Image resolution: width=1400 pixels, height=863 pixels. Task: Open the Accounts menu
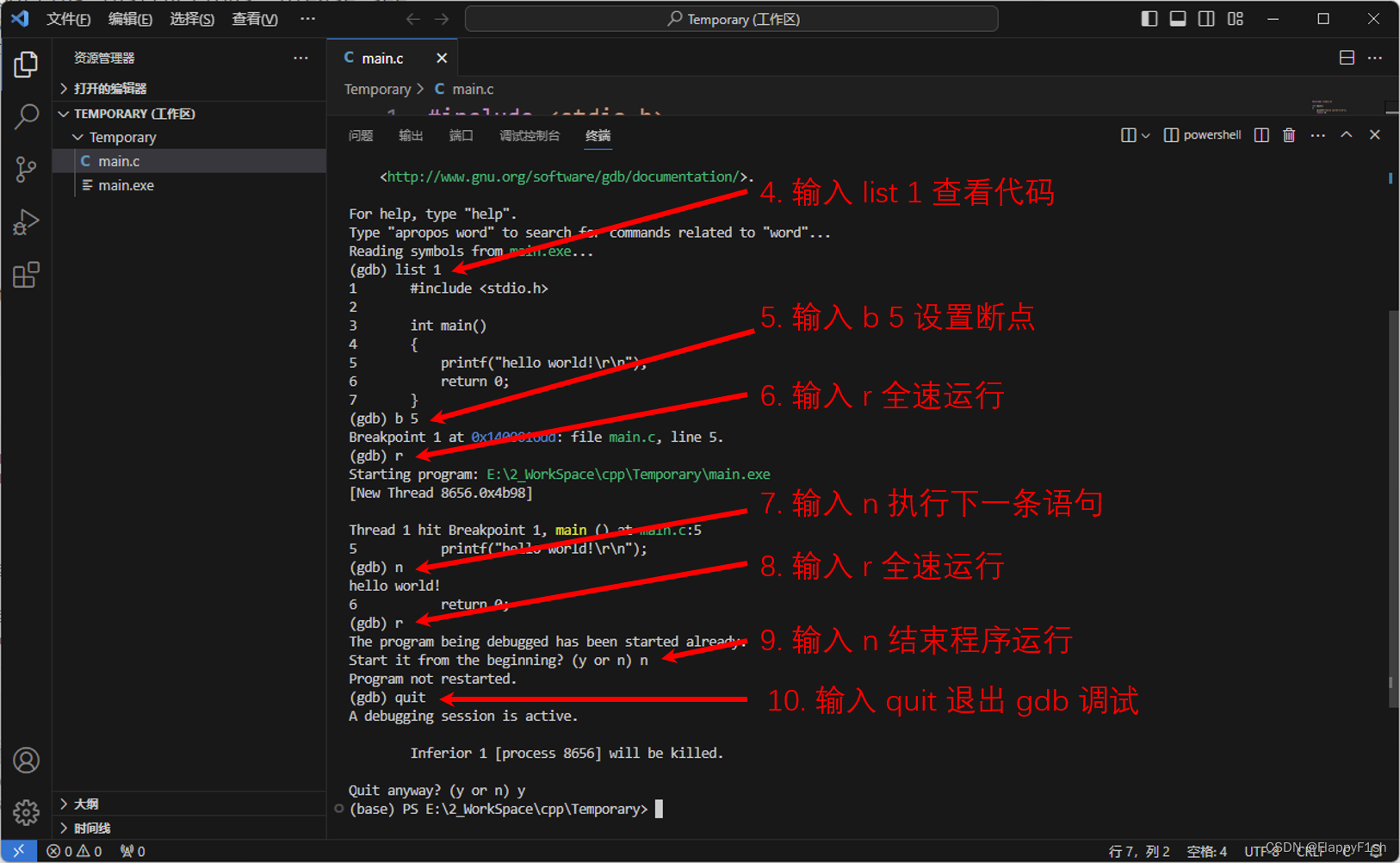click(26, 761)
